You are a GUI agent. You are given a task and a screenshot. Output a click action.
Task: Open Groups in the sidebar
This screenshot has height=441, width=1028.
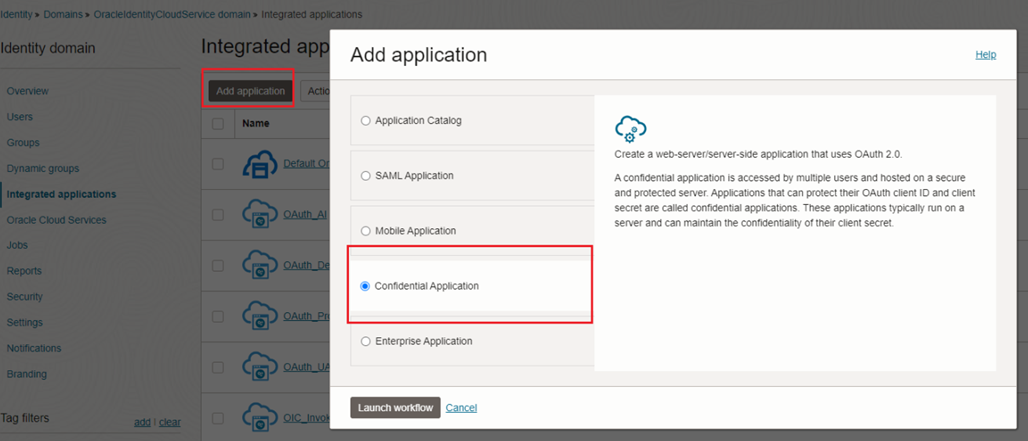pyautogui.click(x=23, y=142)
